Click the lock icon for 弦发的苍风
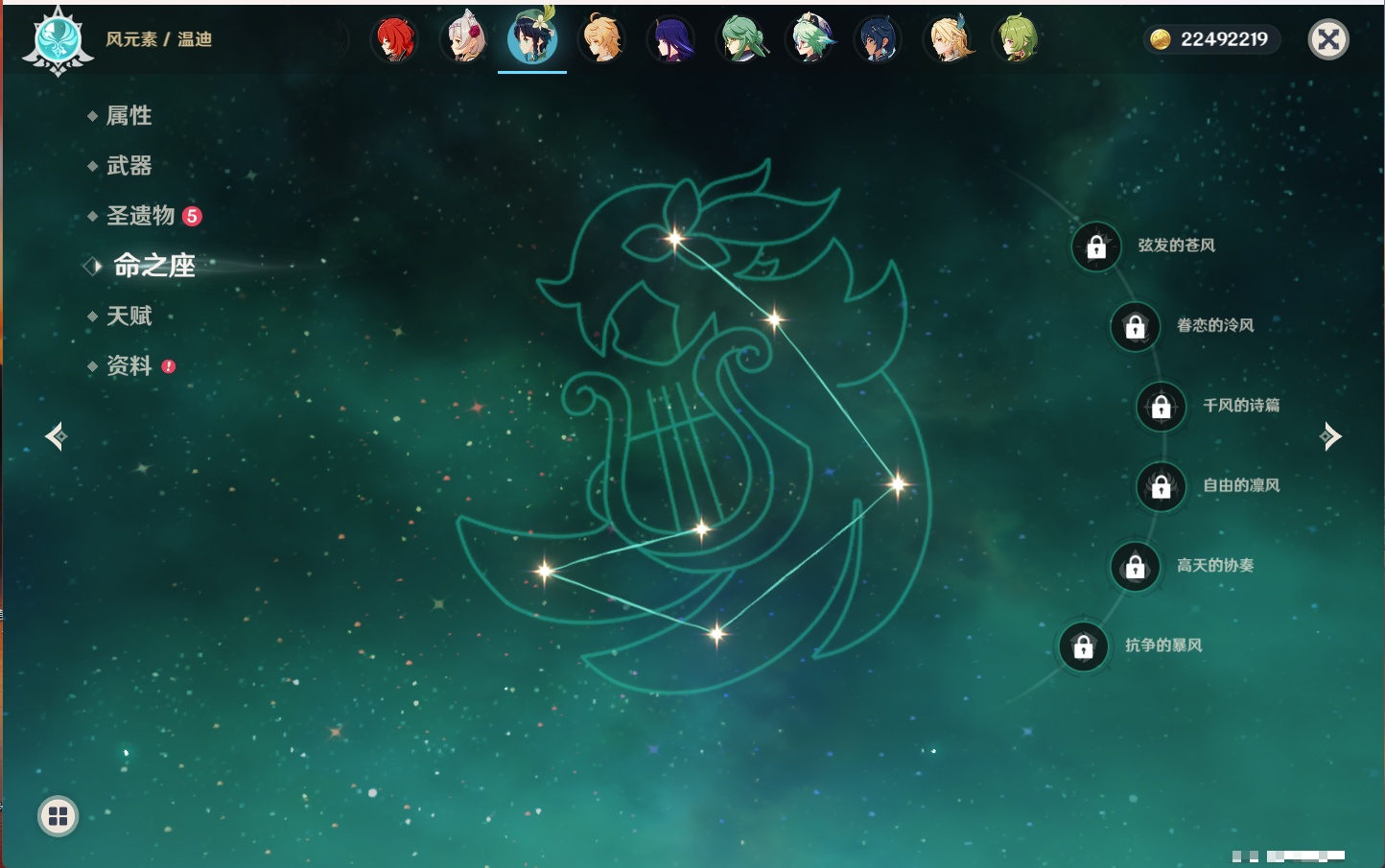The height and width of the screenshot is (868, 1385). pos(1096,247)
